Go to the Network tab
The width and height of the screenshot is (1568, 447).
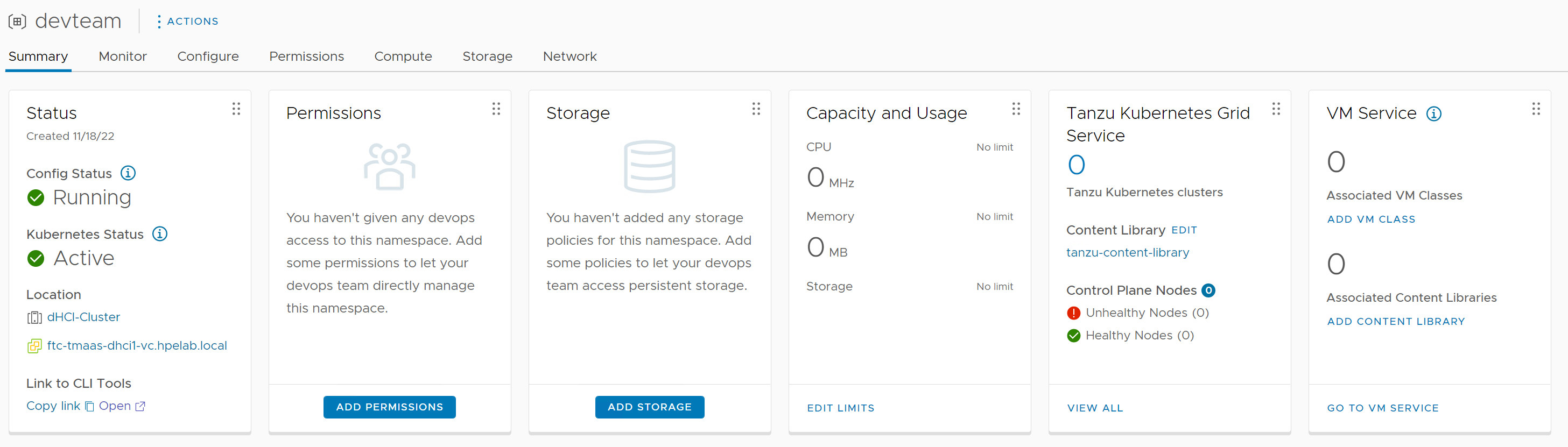569,56
